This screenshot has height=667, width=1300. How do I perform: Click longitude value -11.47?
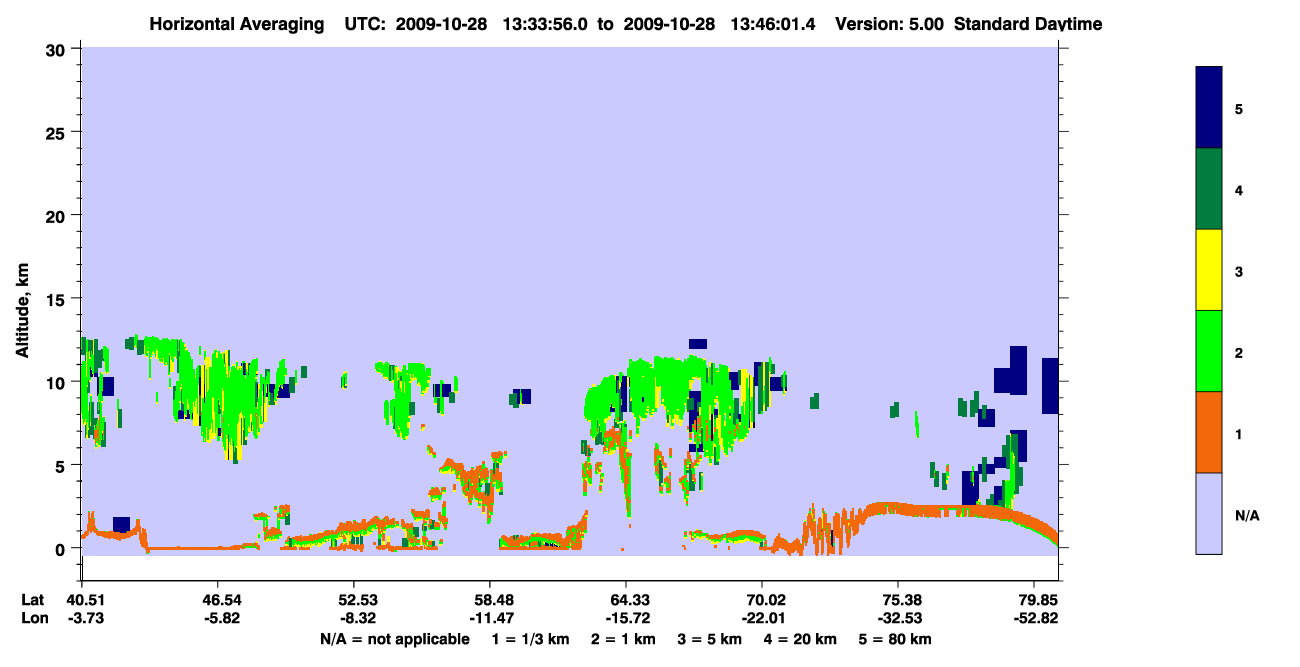[x=490, y=618]
